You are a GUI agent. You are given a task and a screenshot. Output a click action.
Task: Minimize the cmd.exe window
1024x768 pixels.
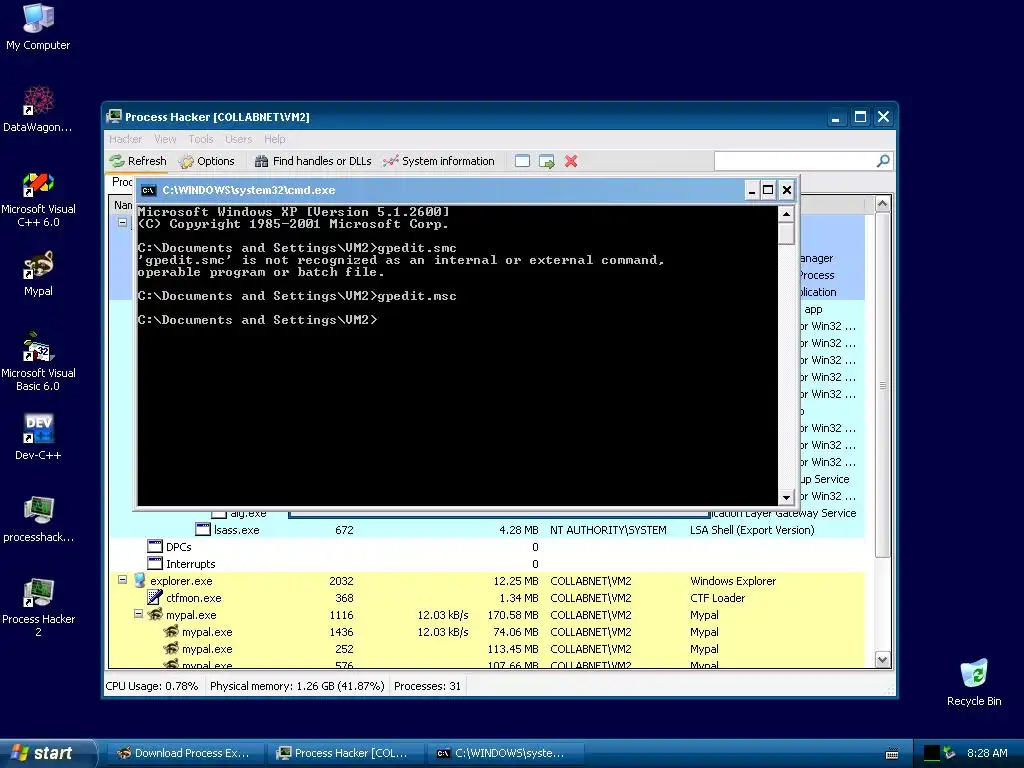(752, 190)
